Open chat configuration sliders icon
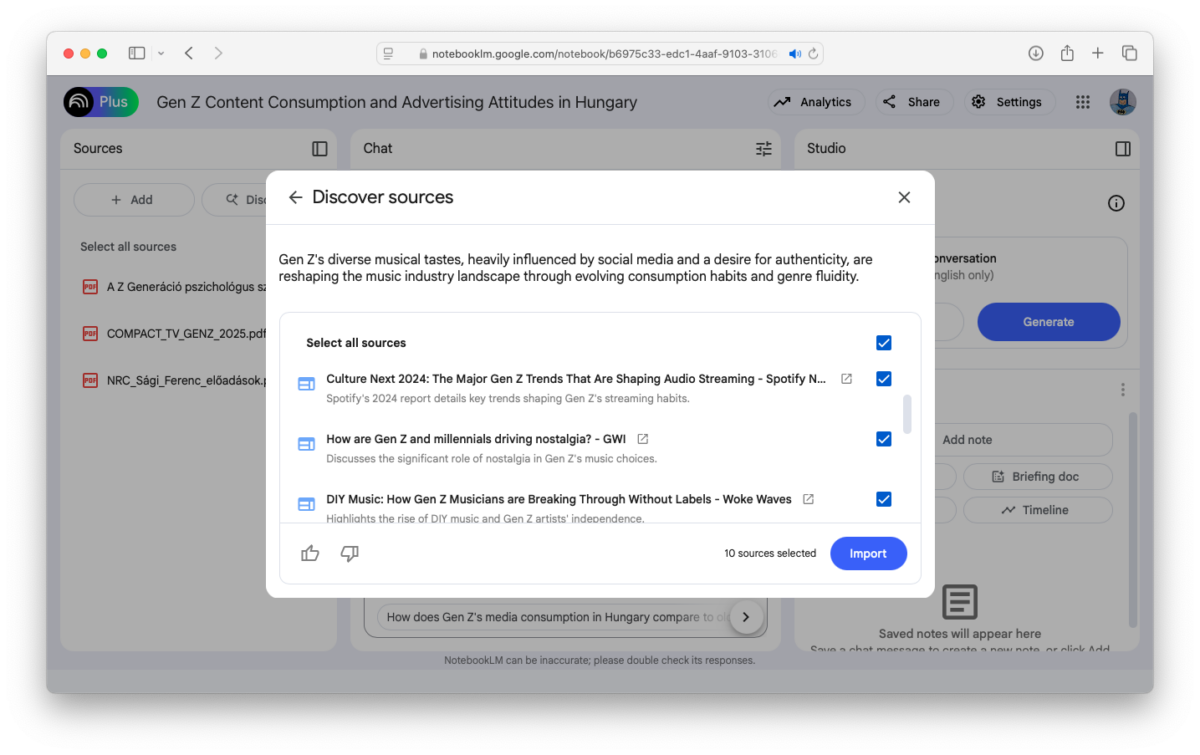The image size is (1200, 755). (764, 148)
